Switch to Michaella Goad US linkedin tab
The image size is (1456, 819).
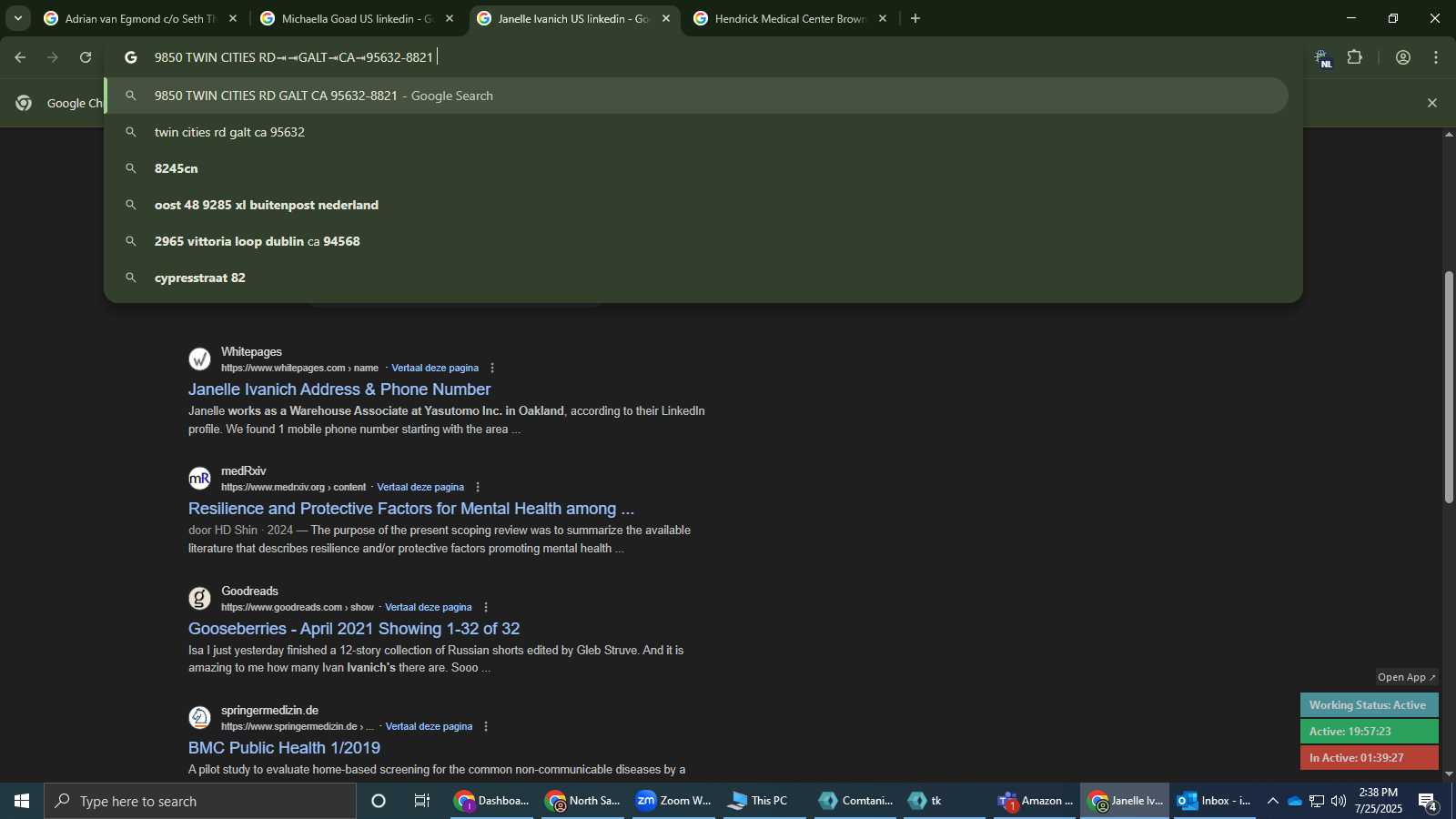(357, 18)
